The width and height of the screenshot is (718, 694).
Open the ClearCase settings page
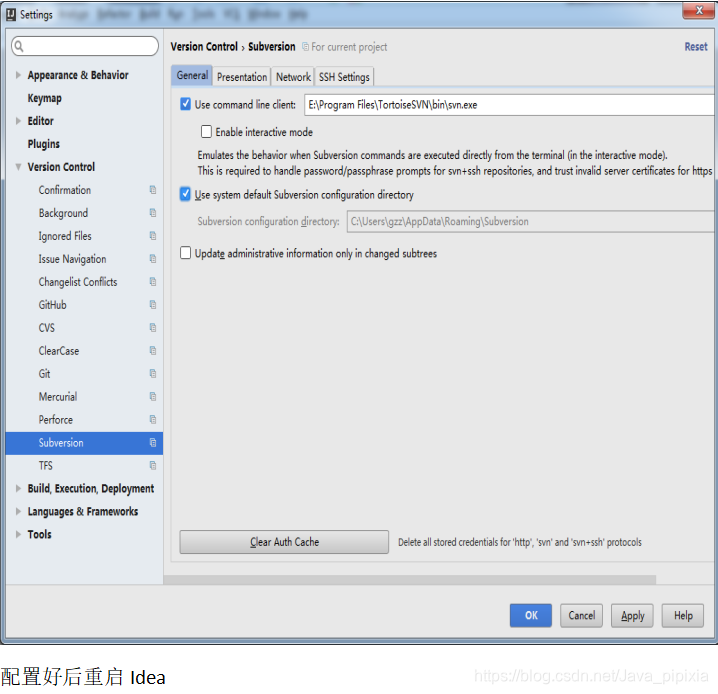pyautogui.click(x=59, y=351)
